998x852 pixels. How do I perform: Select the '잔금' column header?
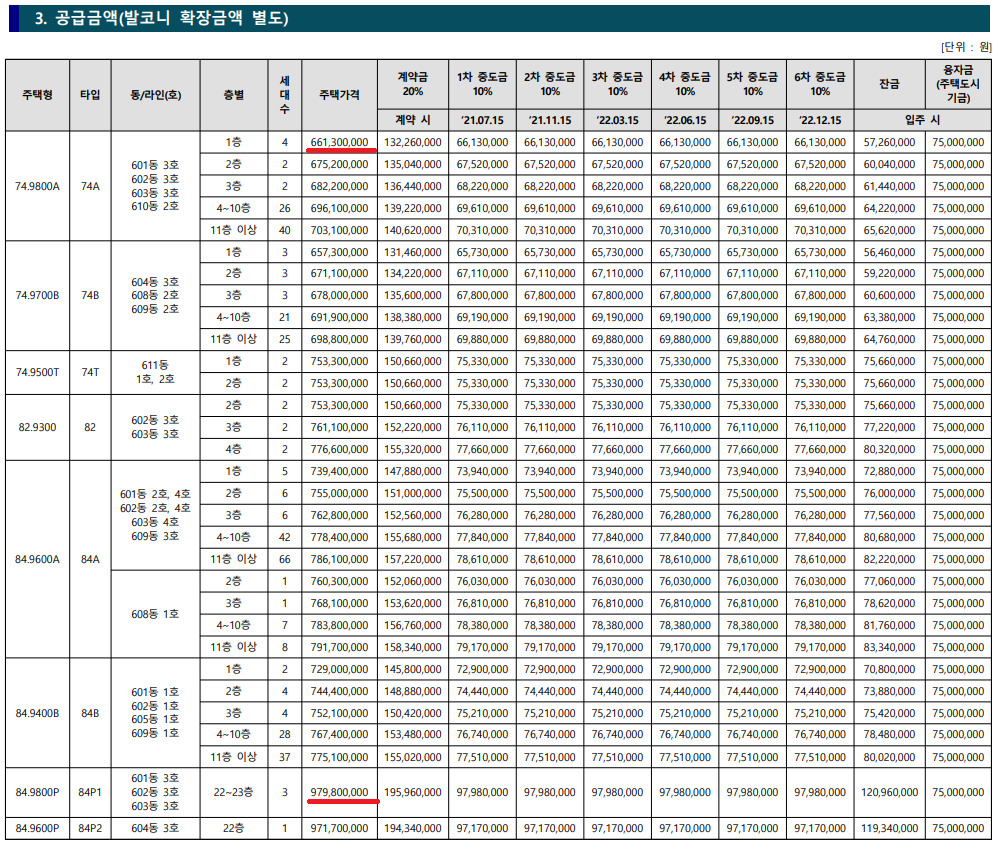tap(889, 84)
